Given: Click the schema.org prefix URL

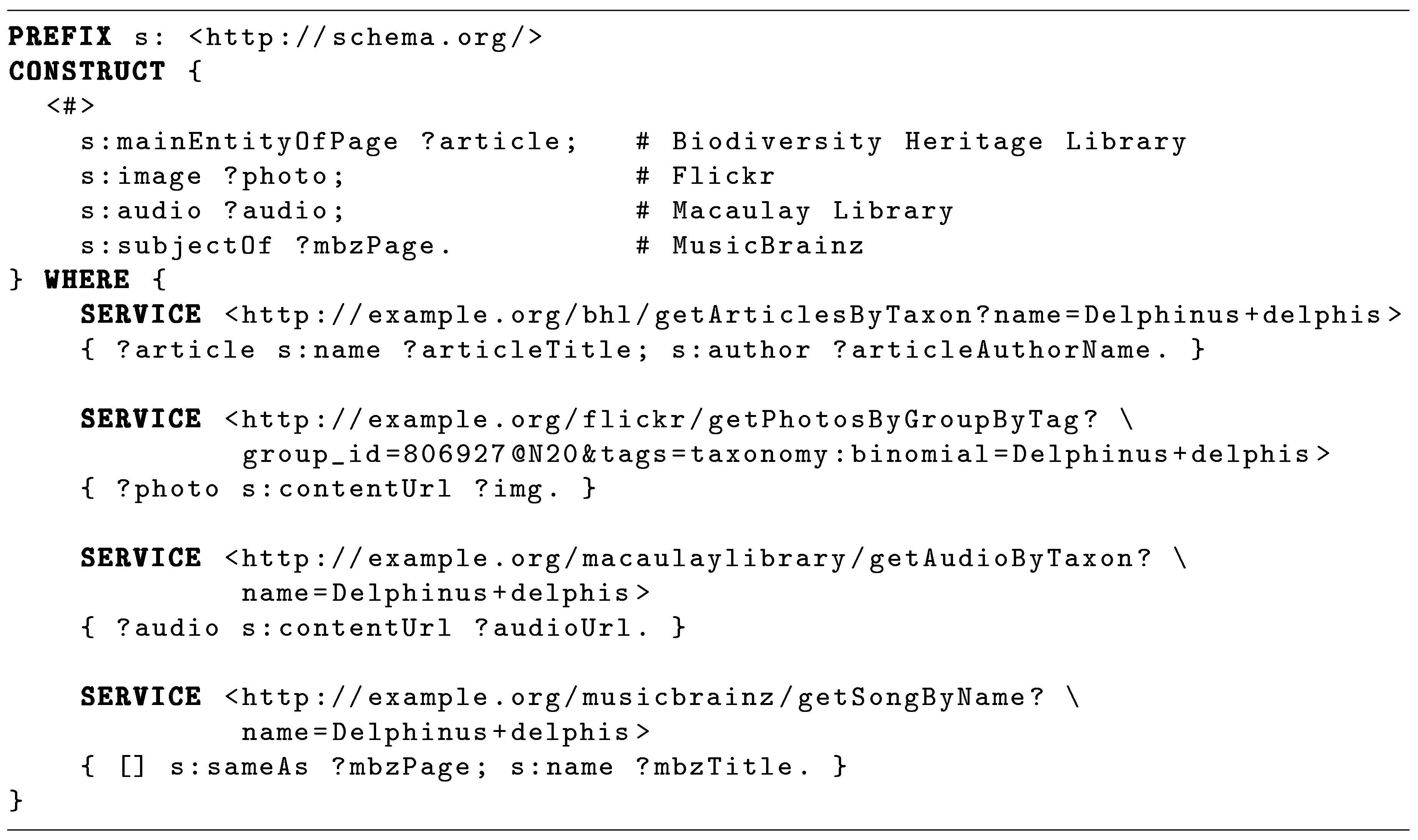Looking at the screenshot, I should point(365,37).
